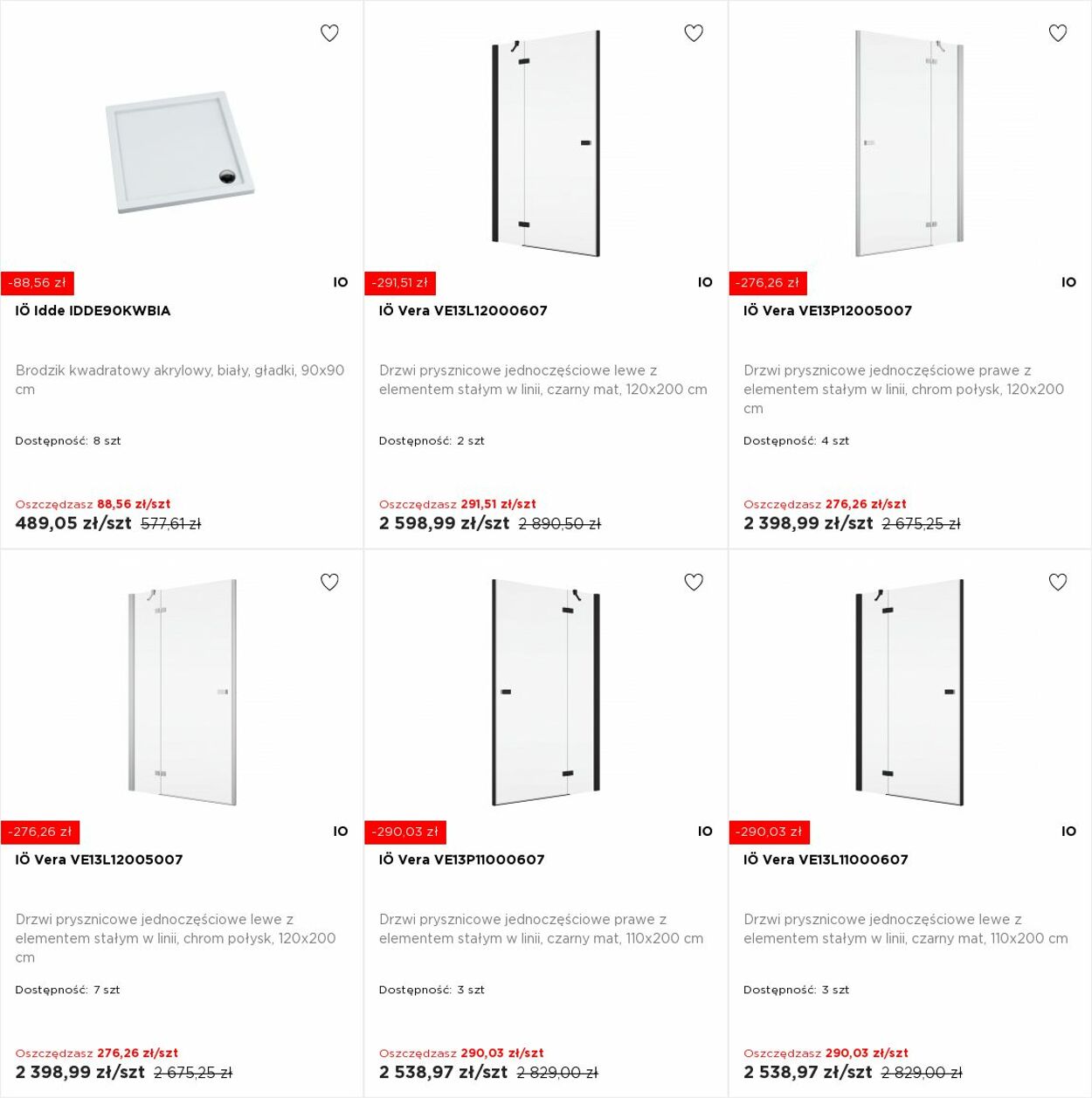Click the -291,51 zł red discount label
The image size is (1092, 1098).
pos(400,283)
